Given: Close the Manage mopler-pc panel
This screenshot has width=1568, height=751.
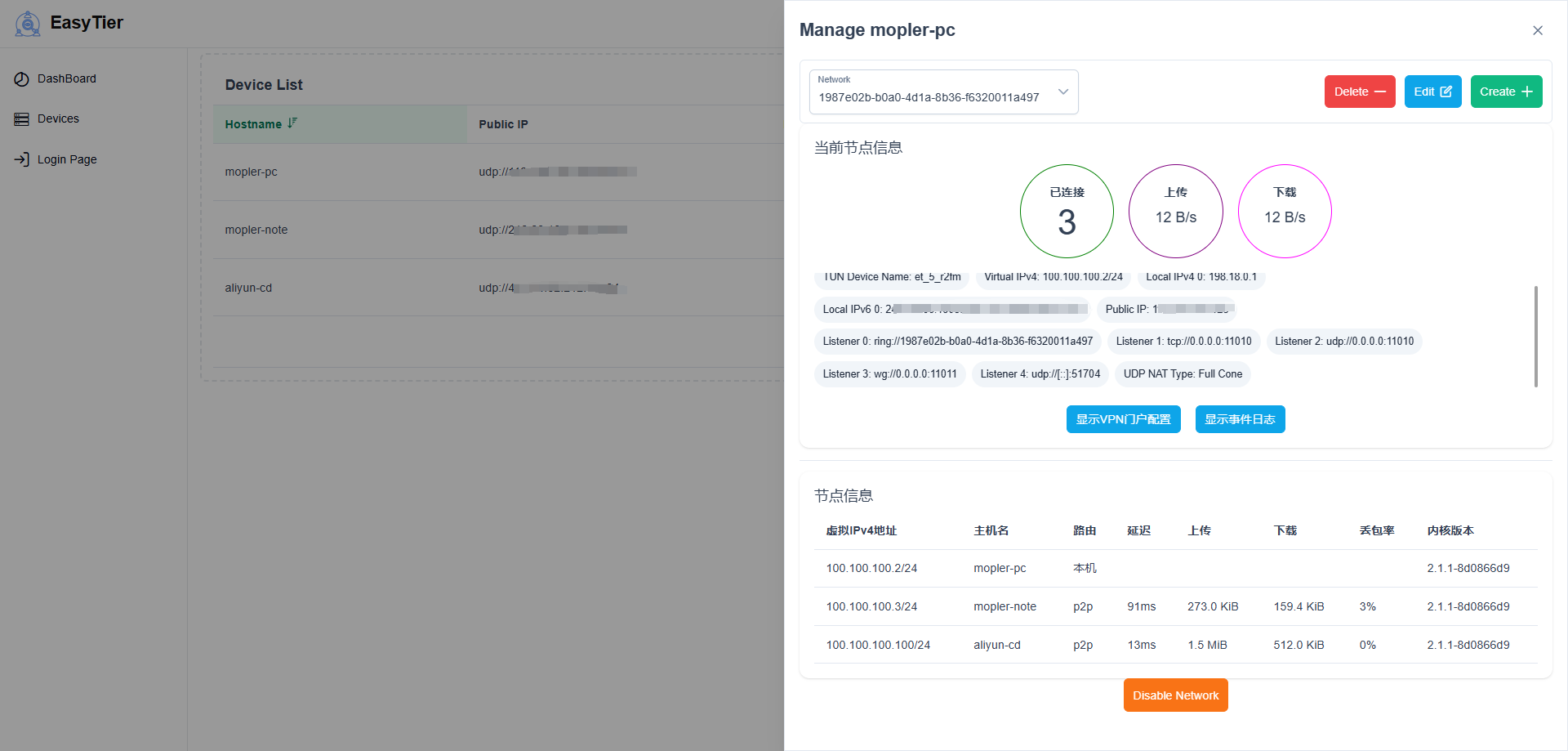Looking at the screenshot, I should coord(1537,30).
